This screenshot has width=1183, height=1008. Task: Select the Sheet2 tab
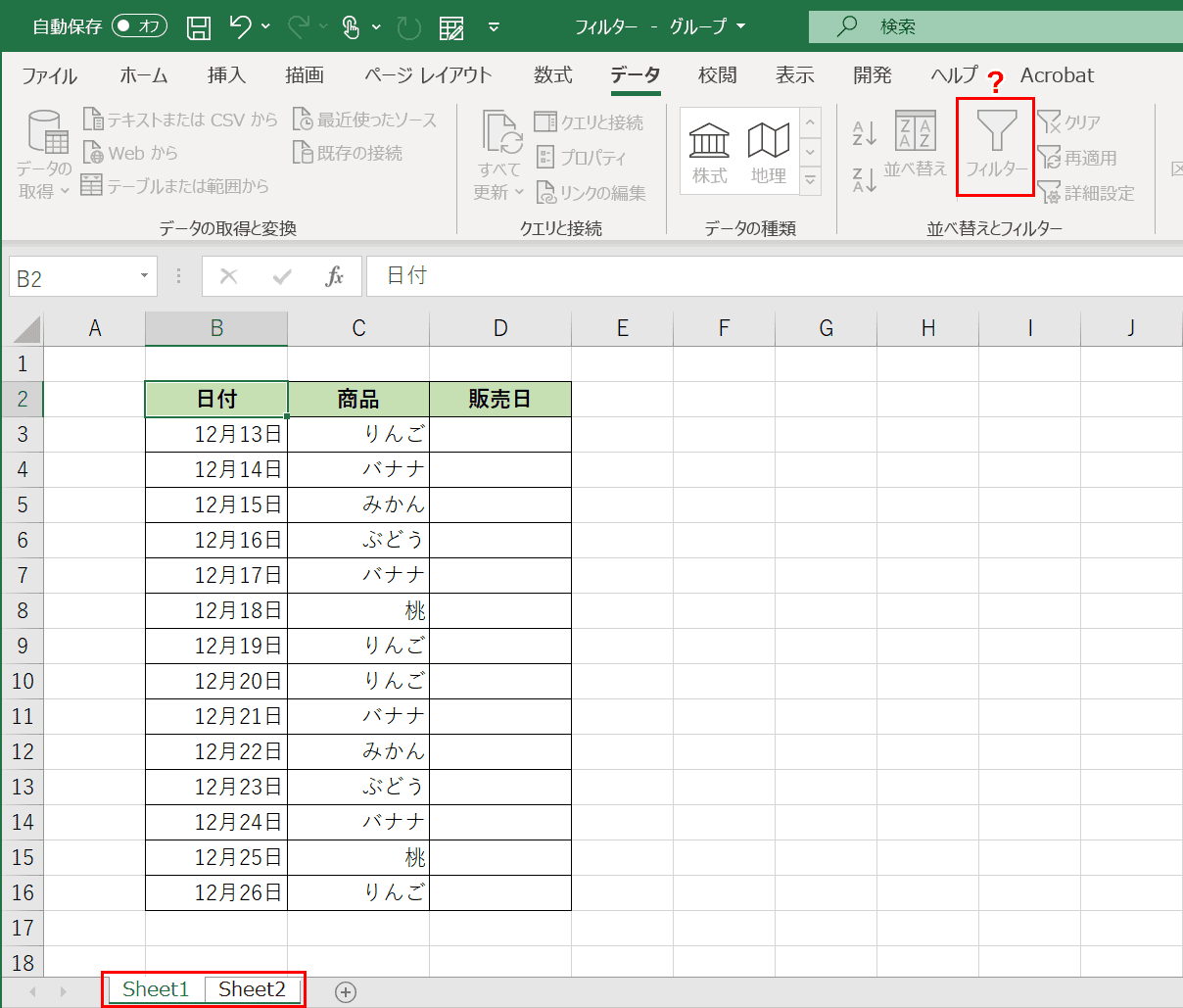[252, 989]
